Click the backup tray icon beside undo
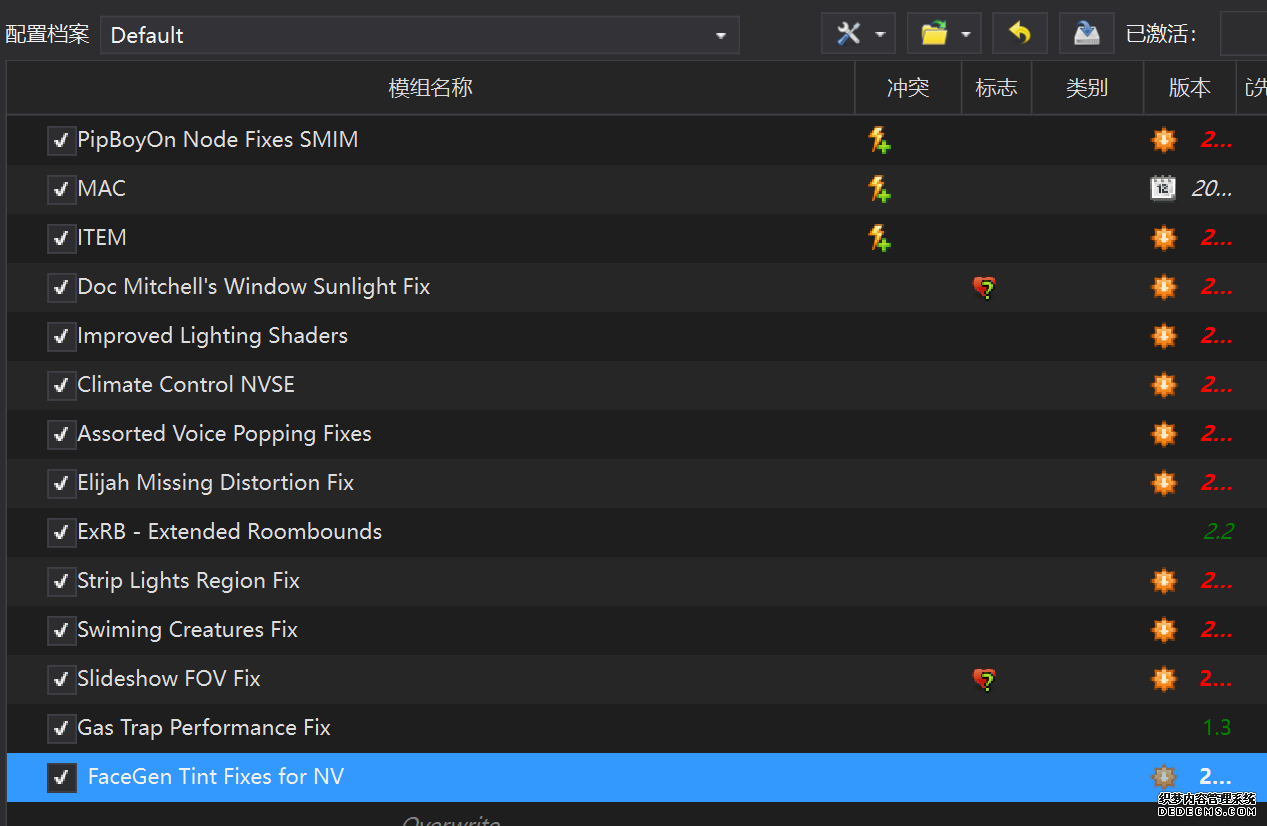Screen dimensions: 1267x826 coord(1086,34)
